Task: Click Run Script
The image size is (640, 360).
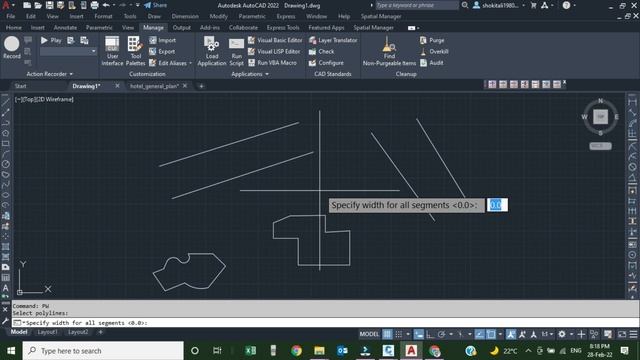Action: click(x=236, y=51)
